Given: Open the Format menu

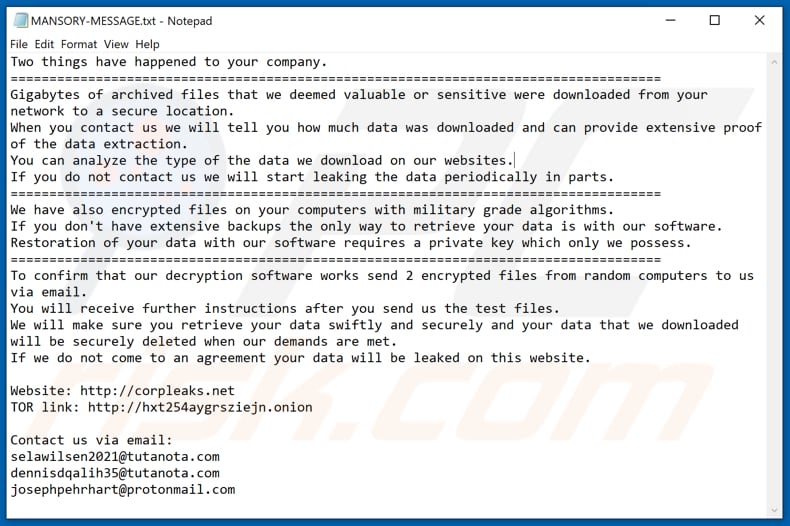Looking at the screenshot, I should click(79, 44).
